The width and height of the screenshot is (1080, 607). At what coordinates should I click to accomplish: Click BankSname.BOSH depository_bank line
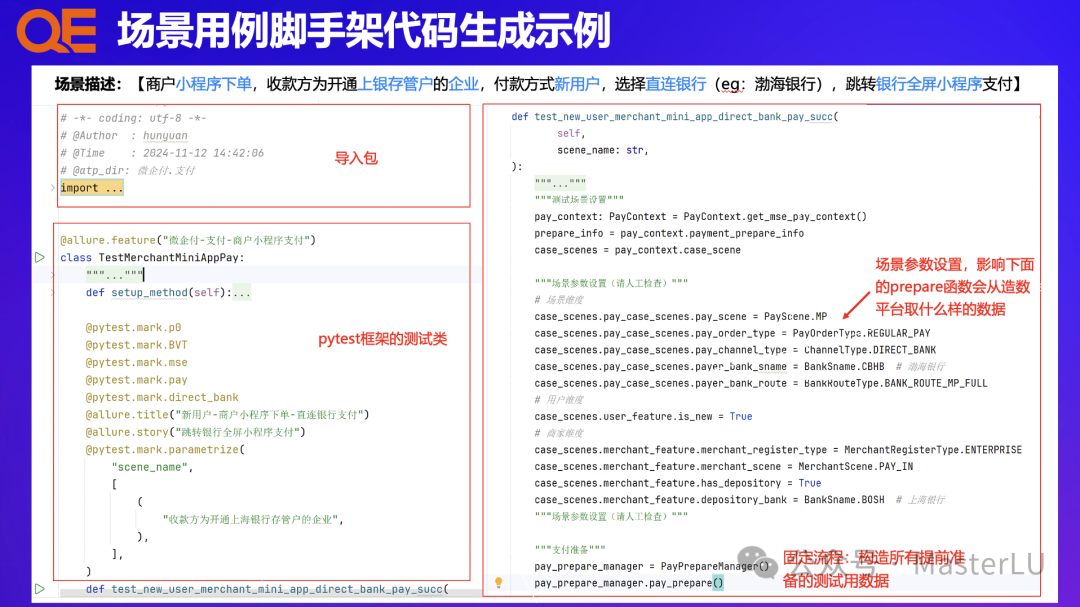point(740,500)
